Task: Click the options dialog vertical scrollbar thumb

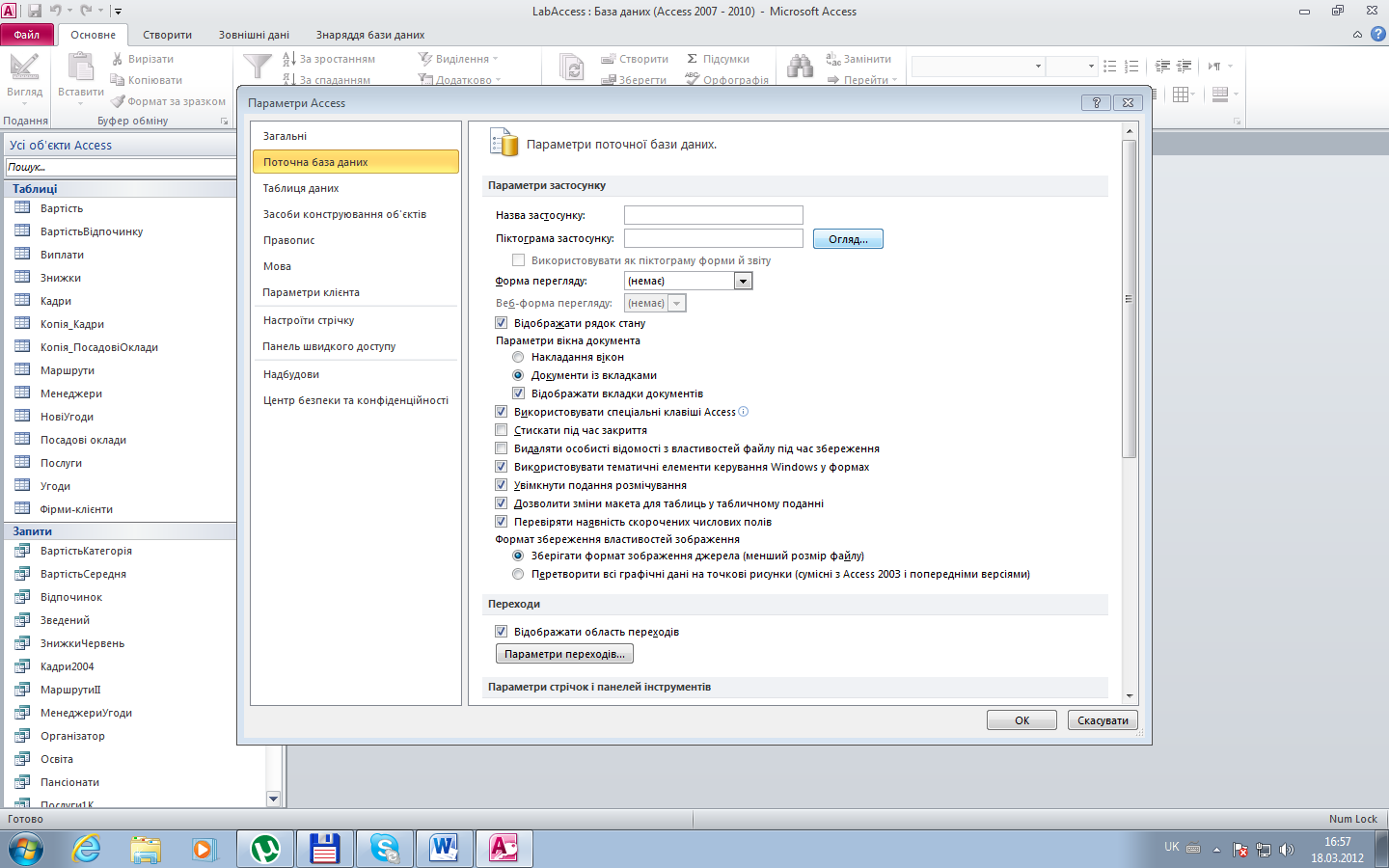Action: (1130, 299)
